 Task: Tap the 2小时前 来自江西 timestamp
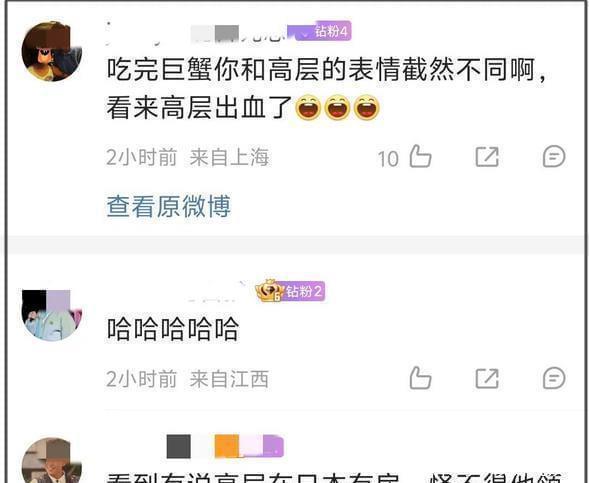tap(187, 379)
